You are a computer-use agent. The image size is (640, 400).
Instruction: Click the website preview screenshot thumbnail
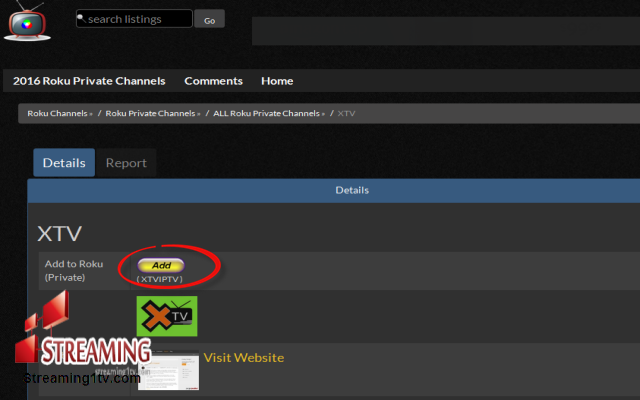coord(169,370)
